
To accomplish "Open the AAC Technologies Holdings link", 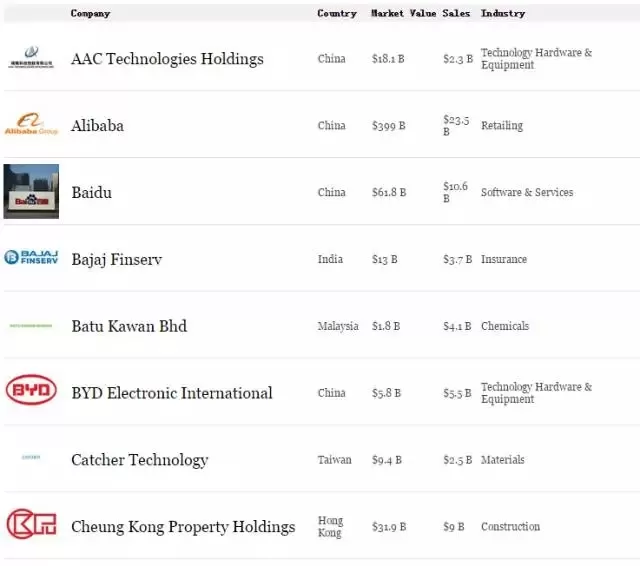I will click(167, 59).
